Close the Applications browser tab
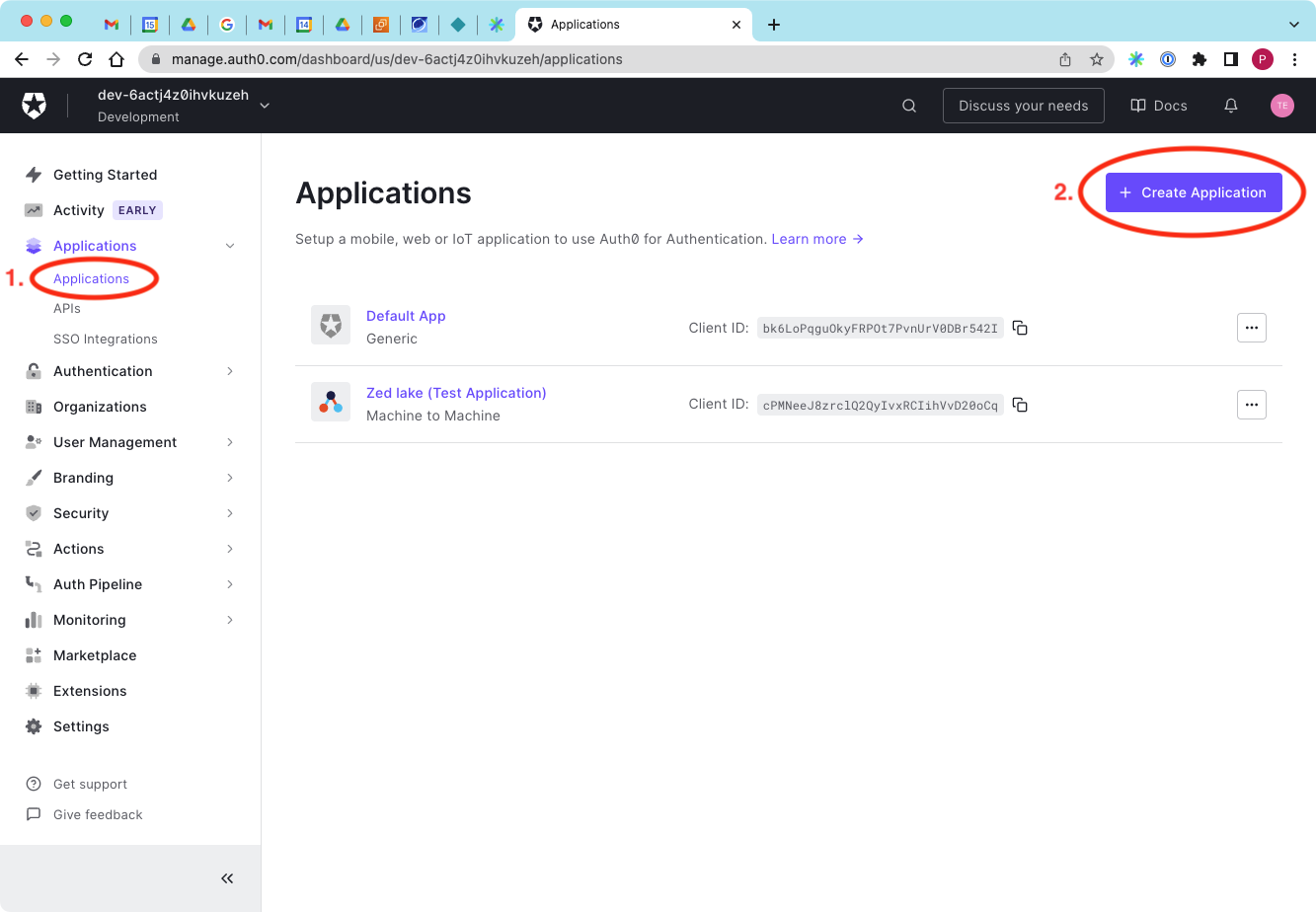Screen dimensions: 1316x912 (736, 25)
